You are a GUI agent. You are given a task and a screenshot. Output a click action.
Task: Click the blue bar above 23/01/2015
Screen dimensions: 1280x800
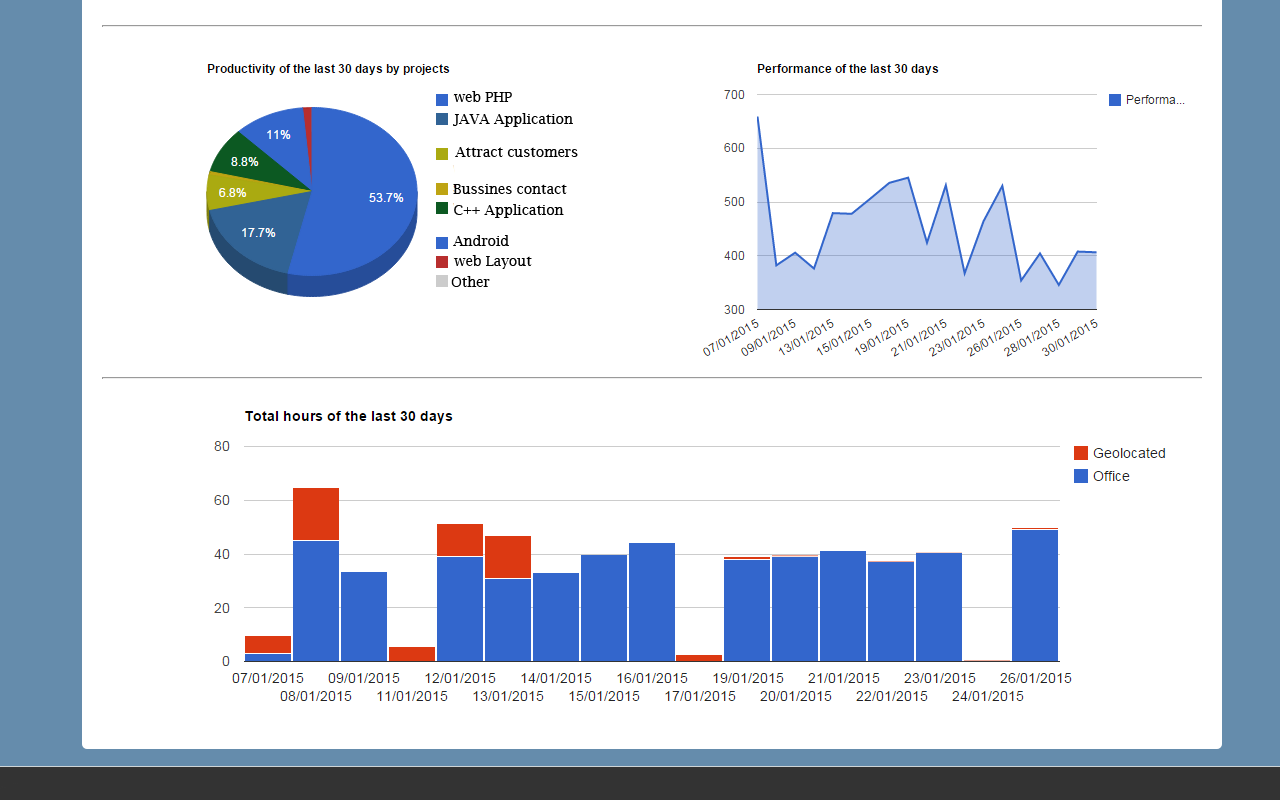(939, 607)
